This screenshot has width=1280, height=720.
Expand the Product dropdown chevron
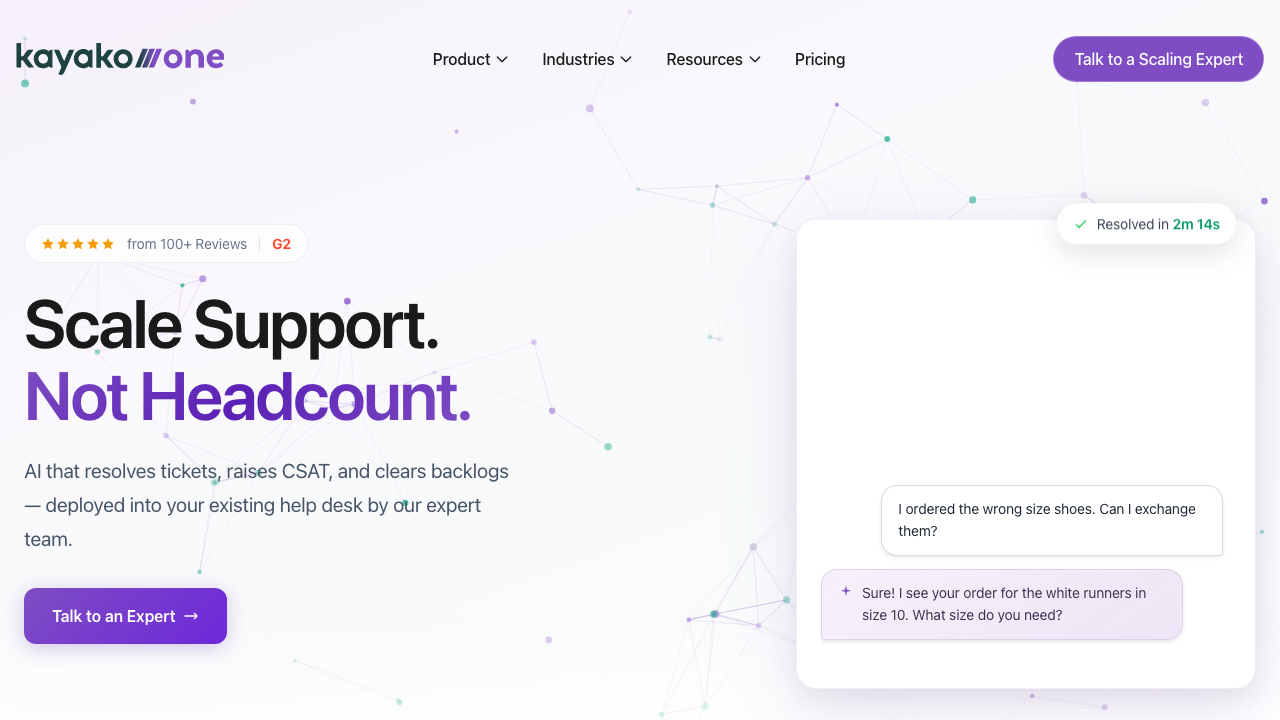tap(502, 60)
